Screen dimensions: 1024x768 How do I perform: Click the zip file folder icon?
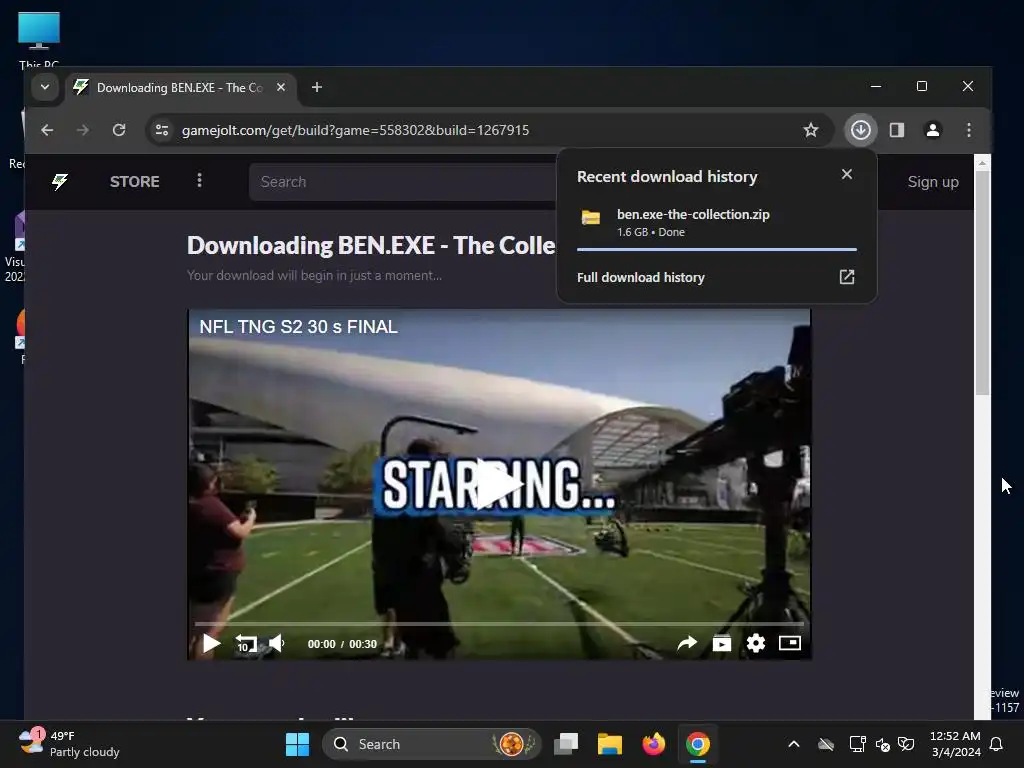tap(591, 217)
